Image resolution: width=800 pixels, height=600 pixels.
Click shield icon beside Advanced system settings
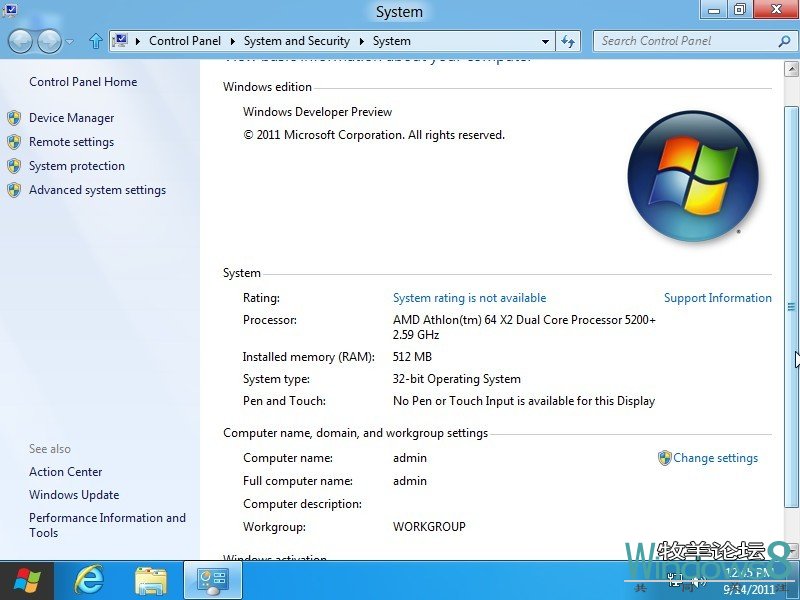coord(14,190)
